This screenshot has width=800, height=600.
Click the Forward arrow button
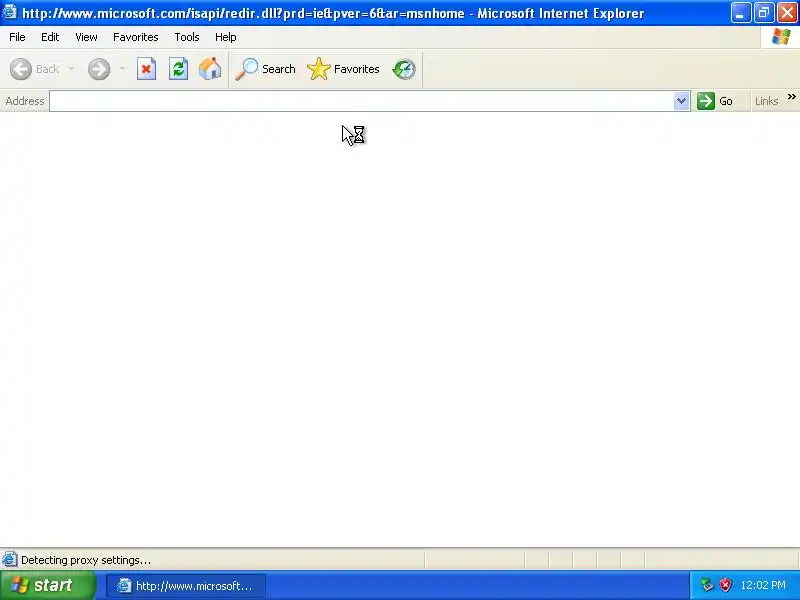tap(99, 69)
